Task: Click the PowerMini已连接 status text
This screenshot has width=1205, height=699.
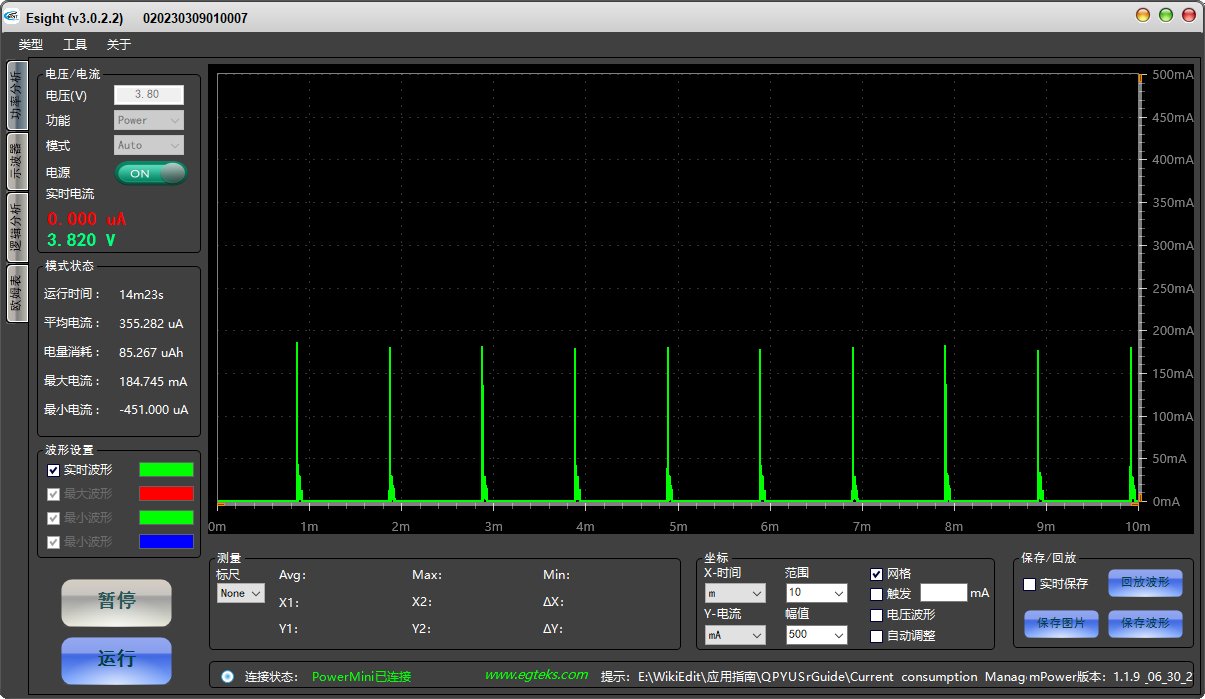Action: [361, 677]
